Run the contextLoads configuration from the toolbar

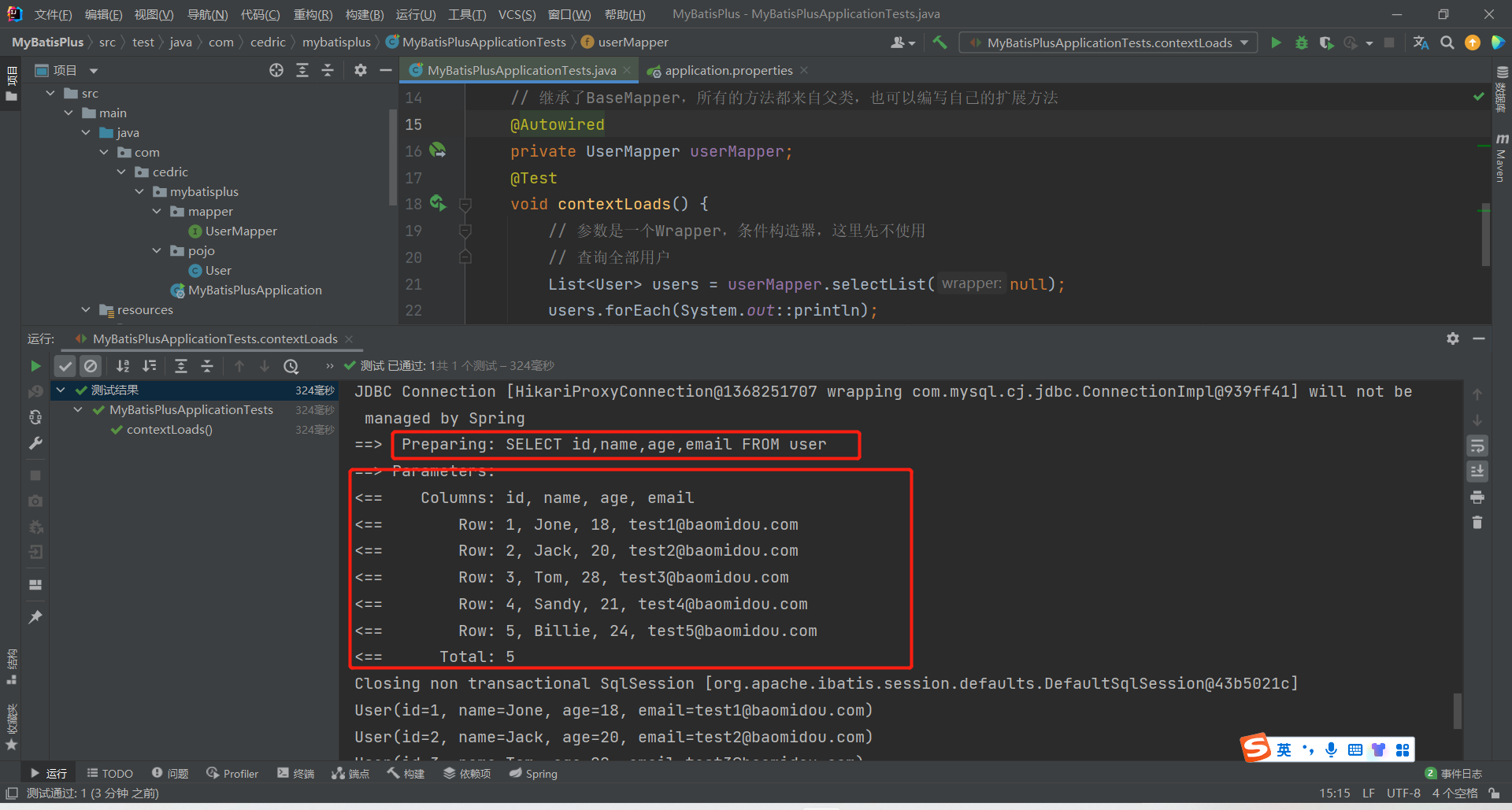[1276, 43]
